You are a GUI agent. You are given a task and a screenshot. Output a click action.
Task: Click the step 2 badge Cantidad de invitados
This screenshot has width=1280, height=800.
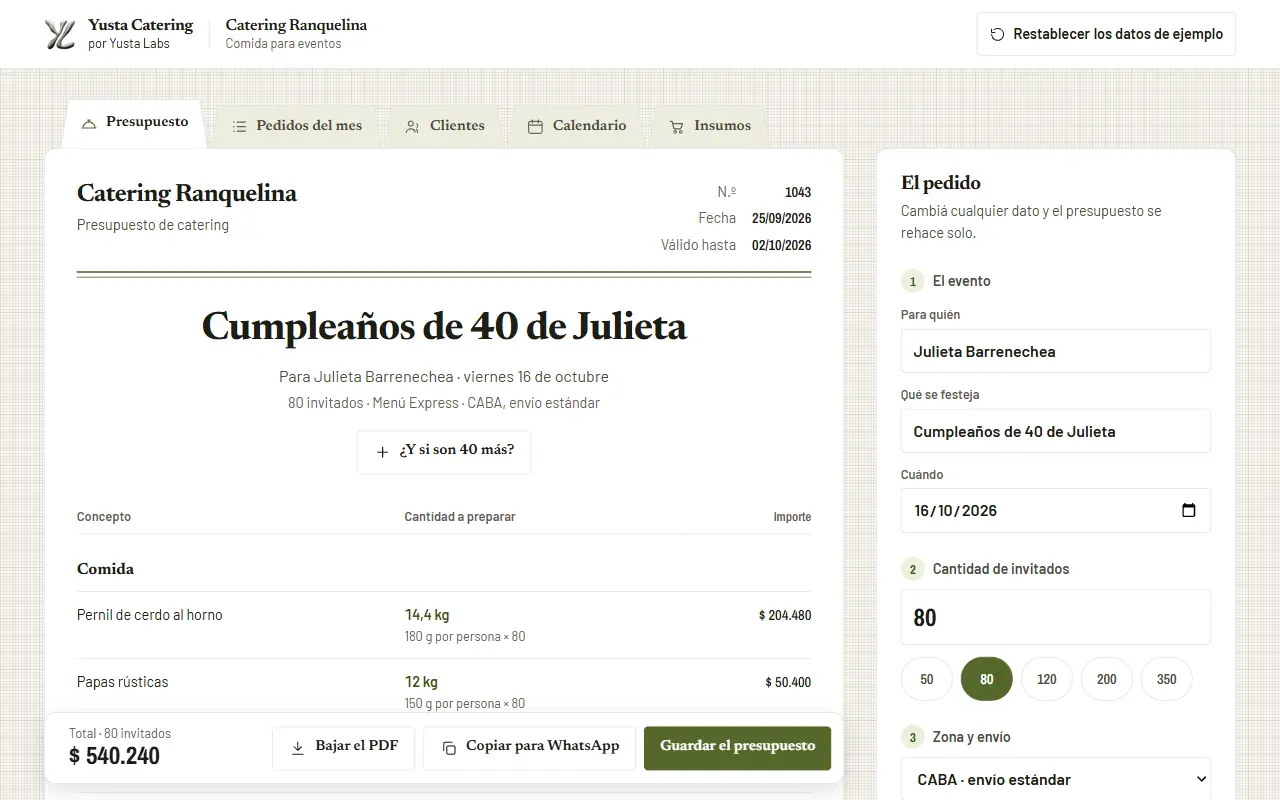[912, 569]
